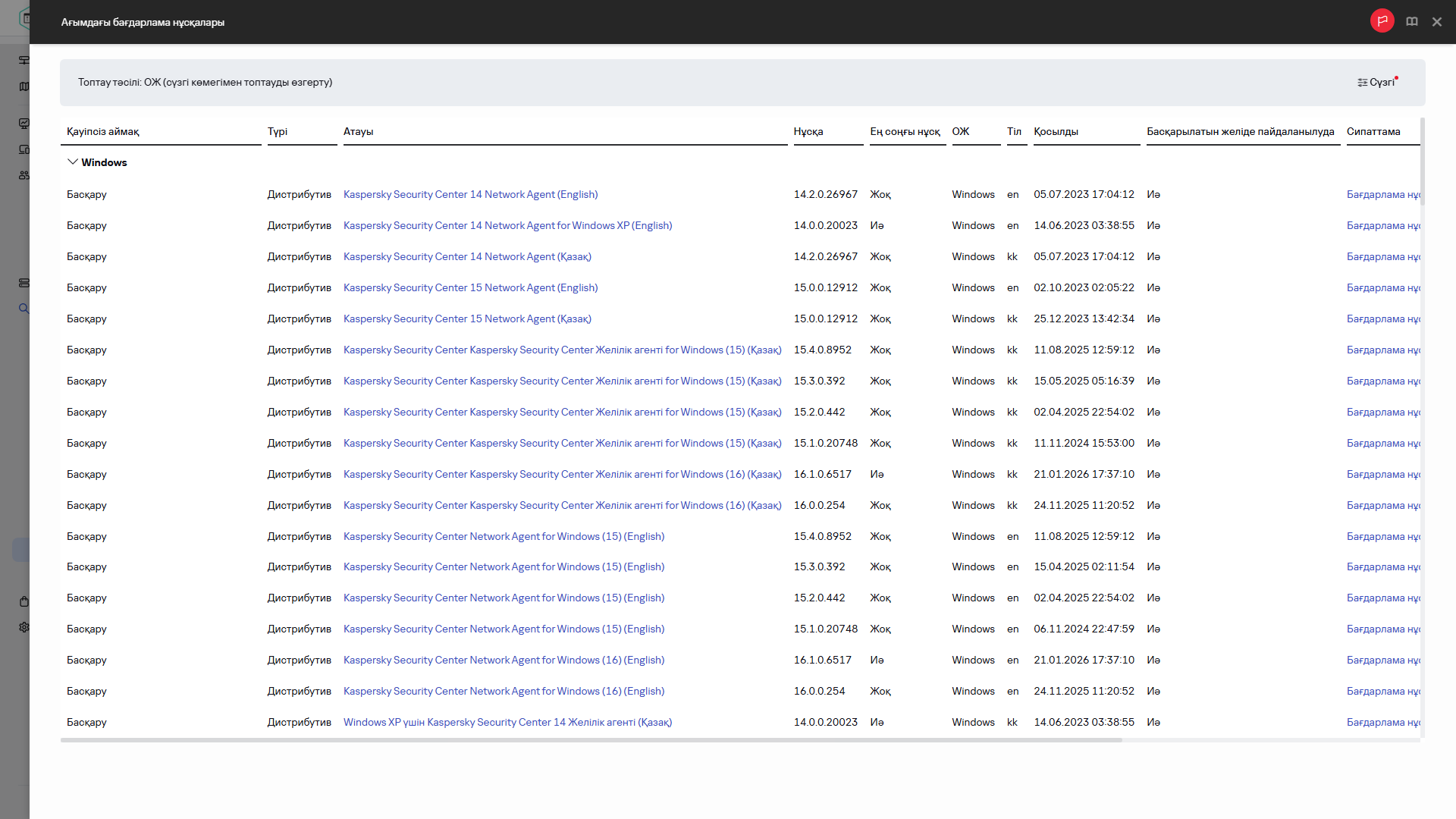Click the Түрі column header
This screenshot has width=1456, height=819.
(x=277, y=131)
